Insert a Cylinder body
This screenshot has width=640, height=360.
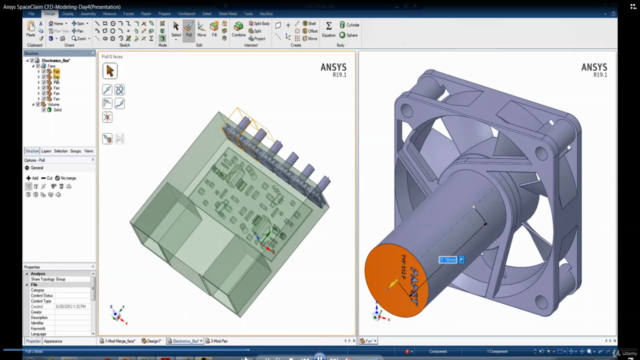point(349,25)
